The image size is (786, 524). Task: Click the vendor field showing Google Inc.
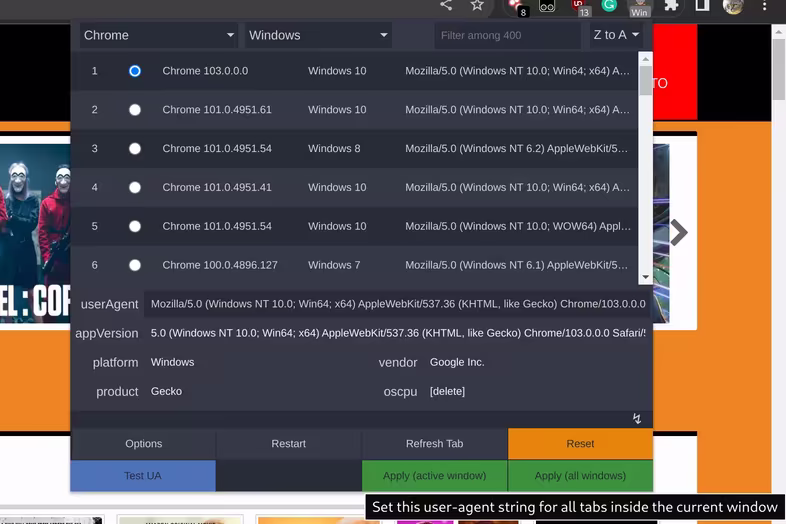click(x=537, y=362)
